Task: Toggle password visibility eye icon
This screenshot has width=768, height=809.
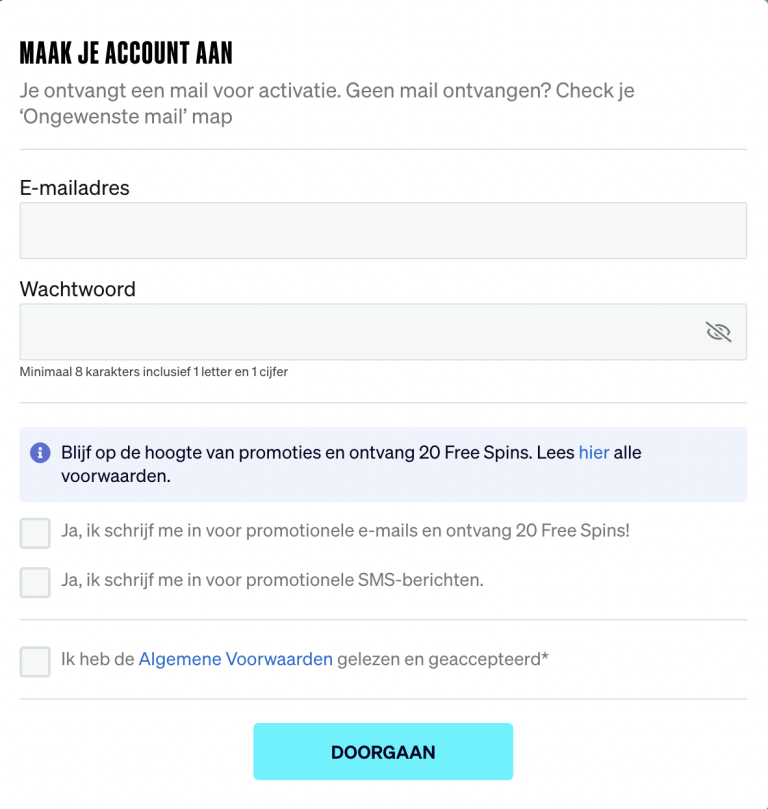Action: pos(718,332)
